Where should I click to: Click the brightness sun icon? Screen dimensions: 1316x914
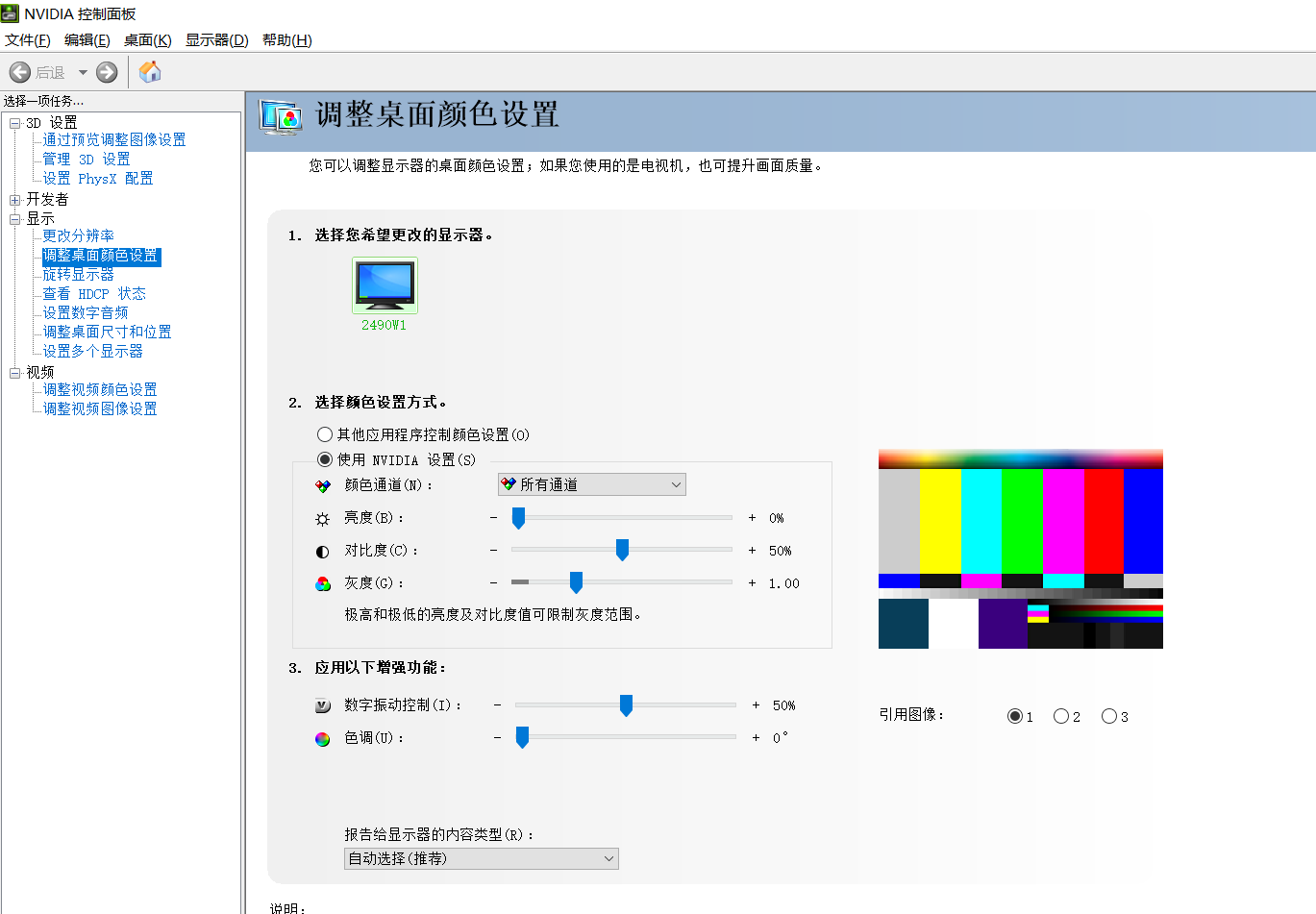(x=323, y=519)
